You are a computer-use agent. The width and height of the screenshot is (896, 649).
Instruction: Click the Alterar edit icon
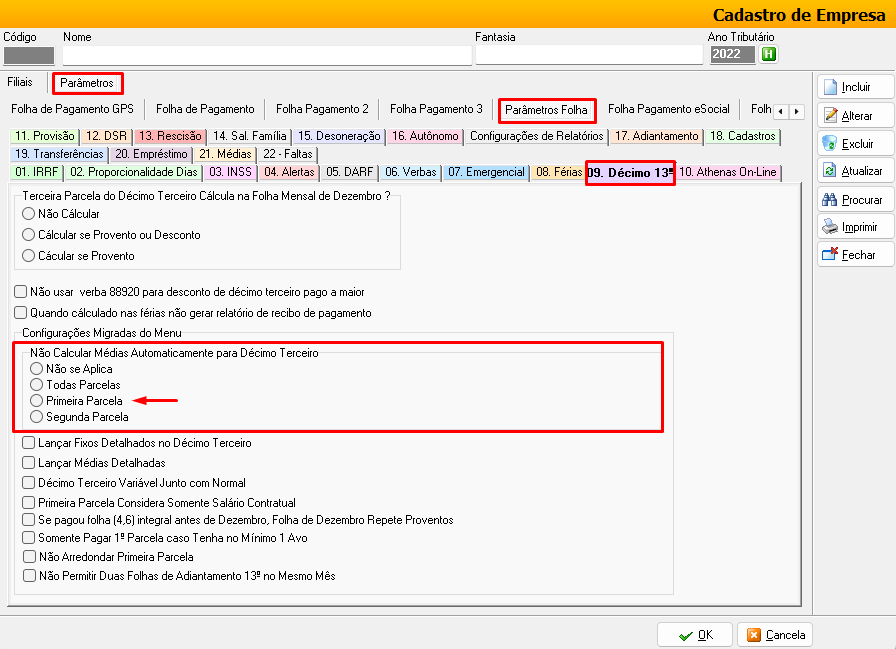point(830,116)
